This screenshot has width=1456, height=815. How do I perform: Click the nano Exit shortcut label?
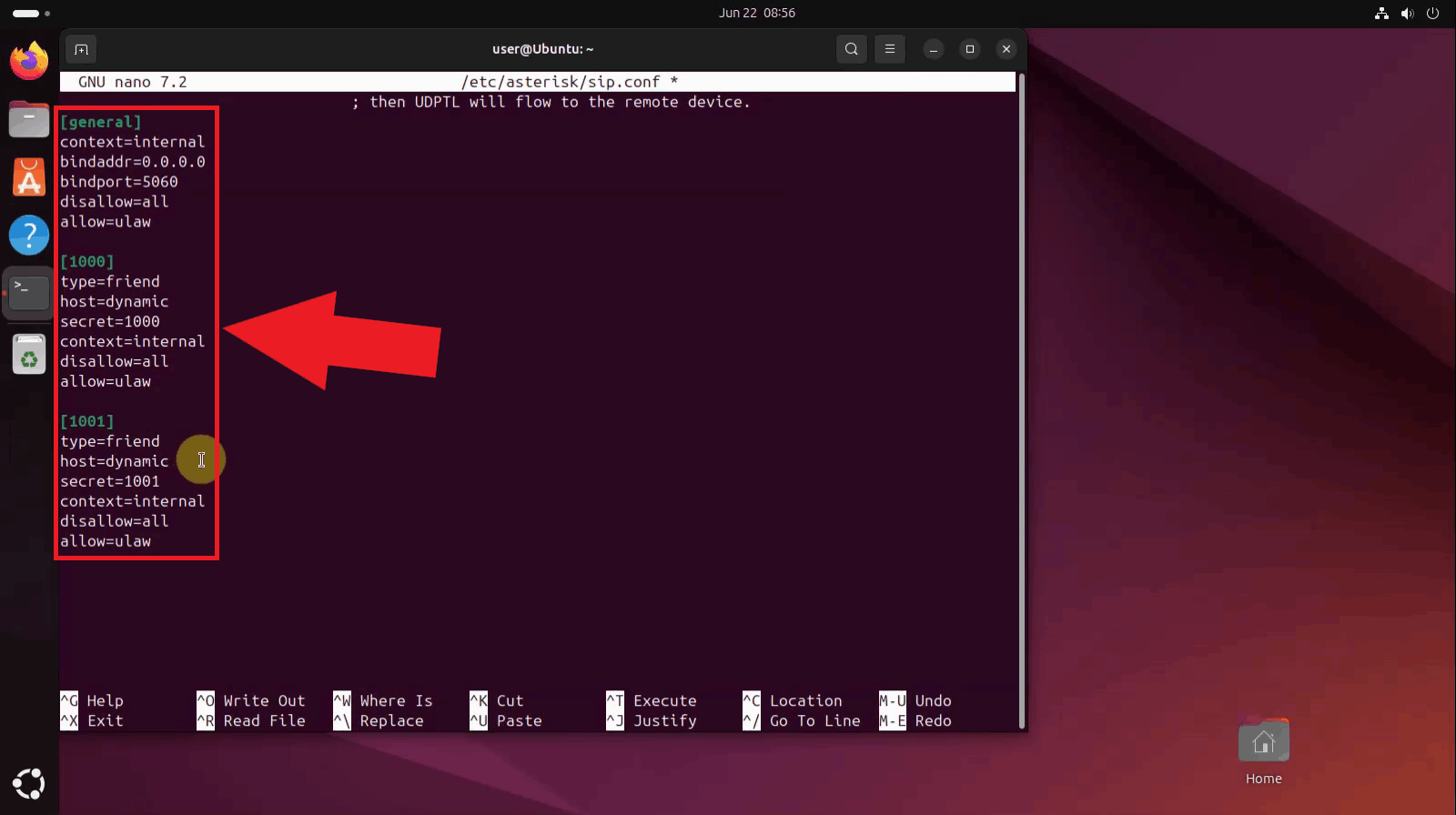point(105,720)
